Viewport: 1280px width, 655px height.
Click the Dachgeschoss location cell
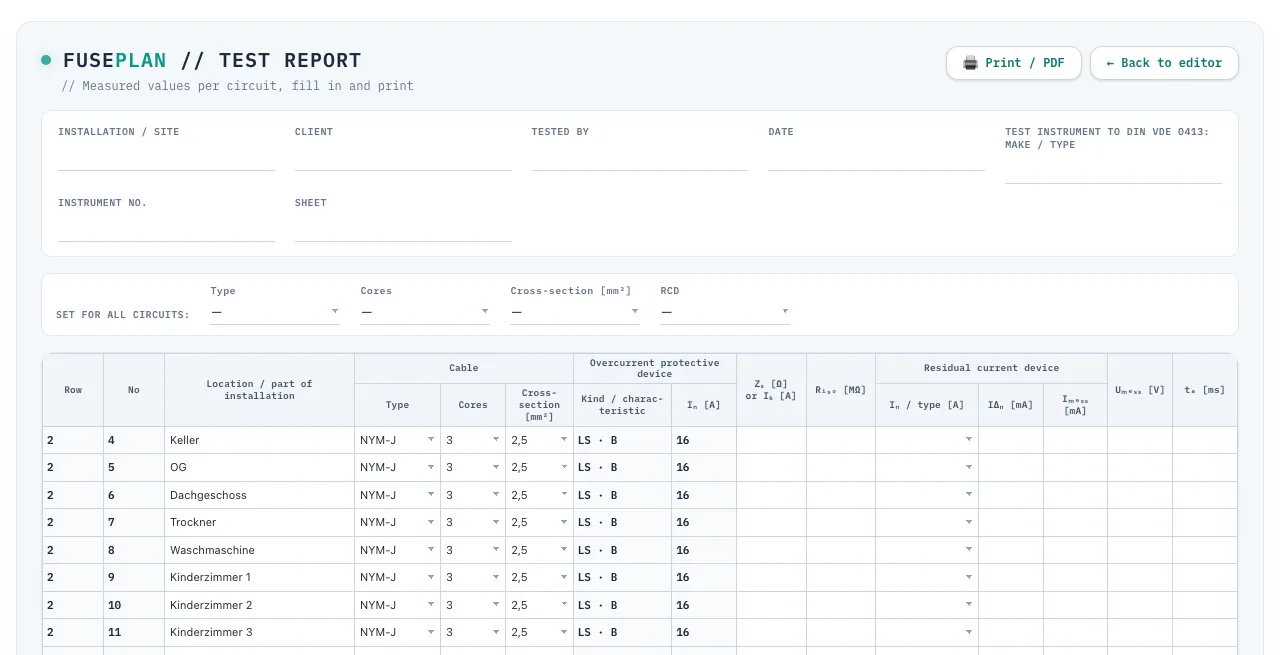tap(259, 495)
